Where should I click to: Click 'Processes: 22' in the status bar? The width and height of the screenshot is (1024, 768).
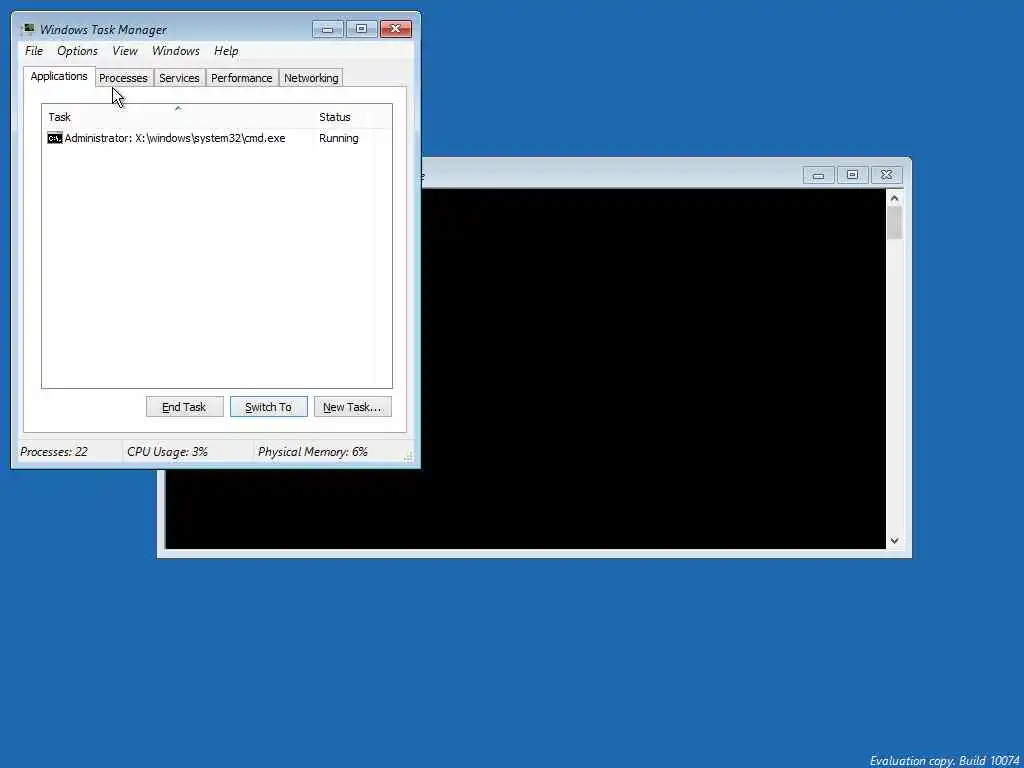(54, 452)
